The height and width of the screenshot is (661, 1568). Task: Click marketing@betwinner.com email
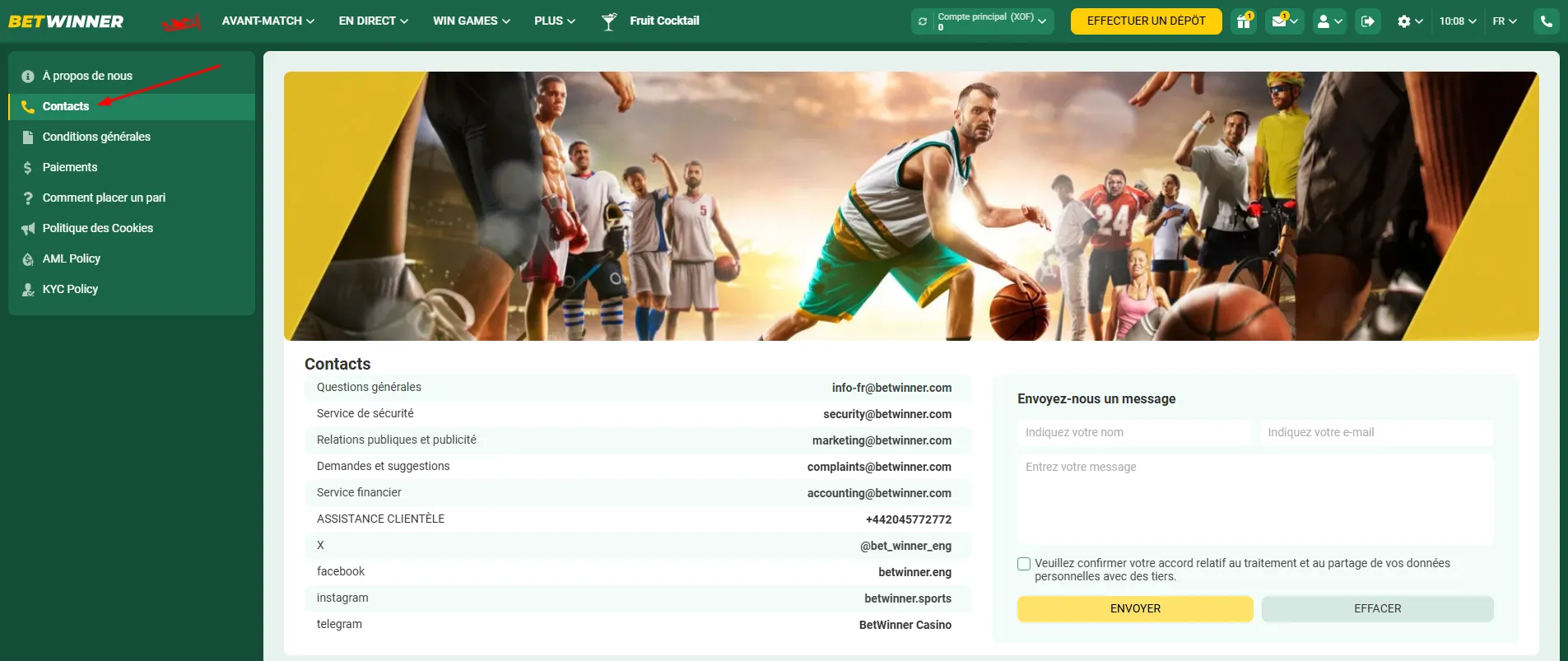[x=882, y=440]
